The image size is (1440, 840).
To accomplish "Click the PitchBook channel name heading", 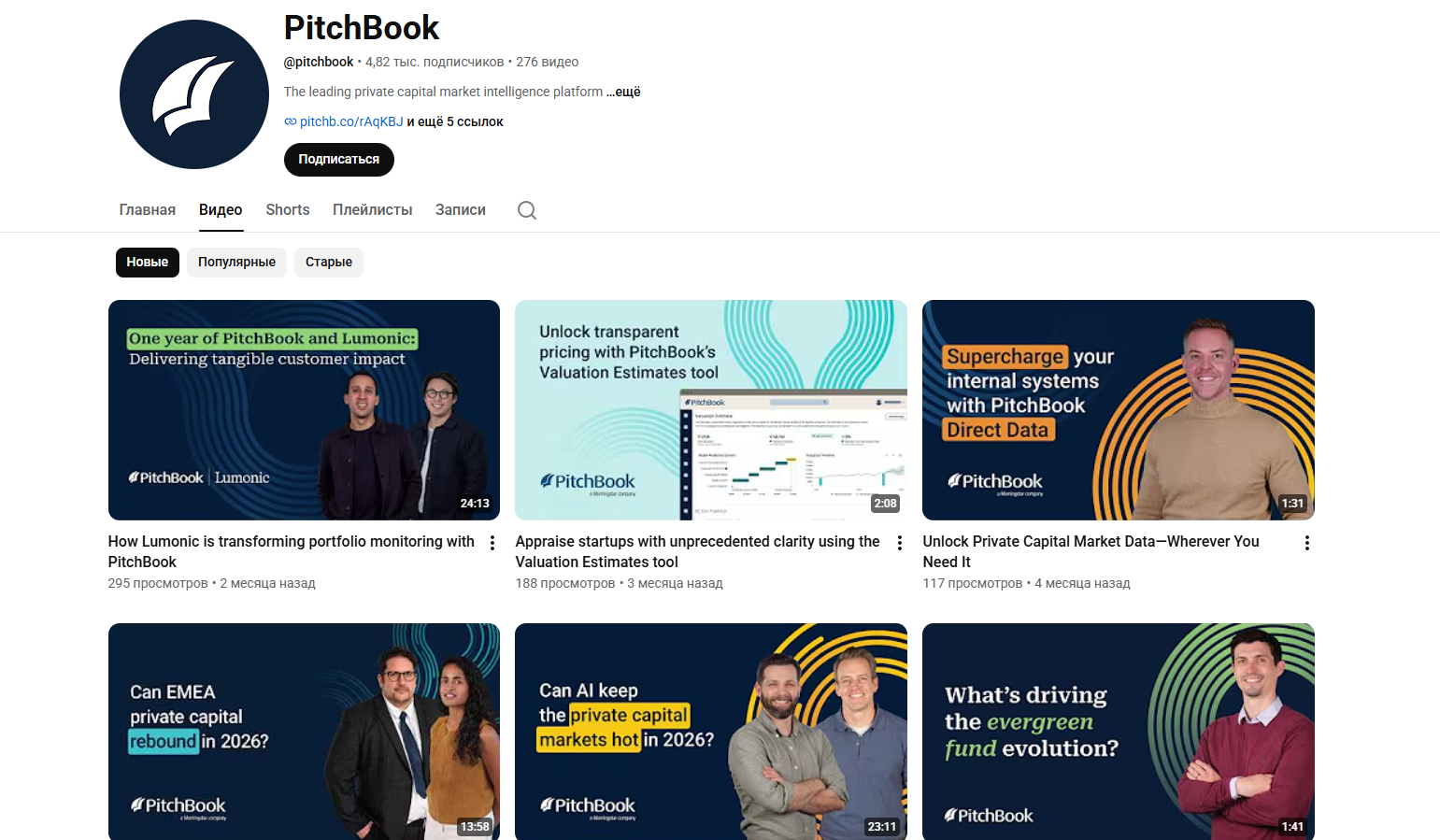I will (x=362, y=28).
